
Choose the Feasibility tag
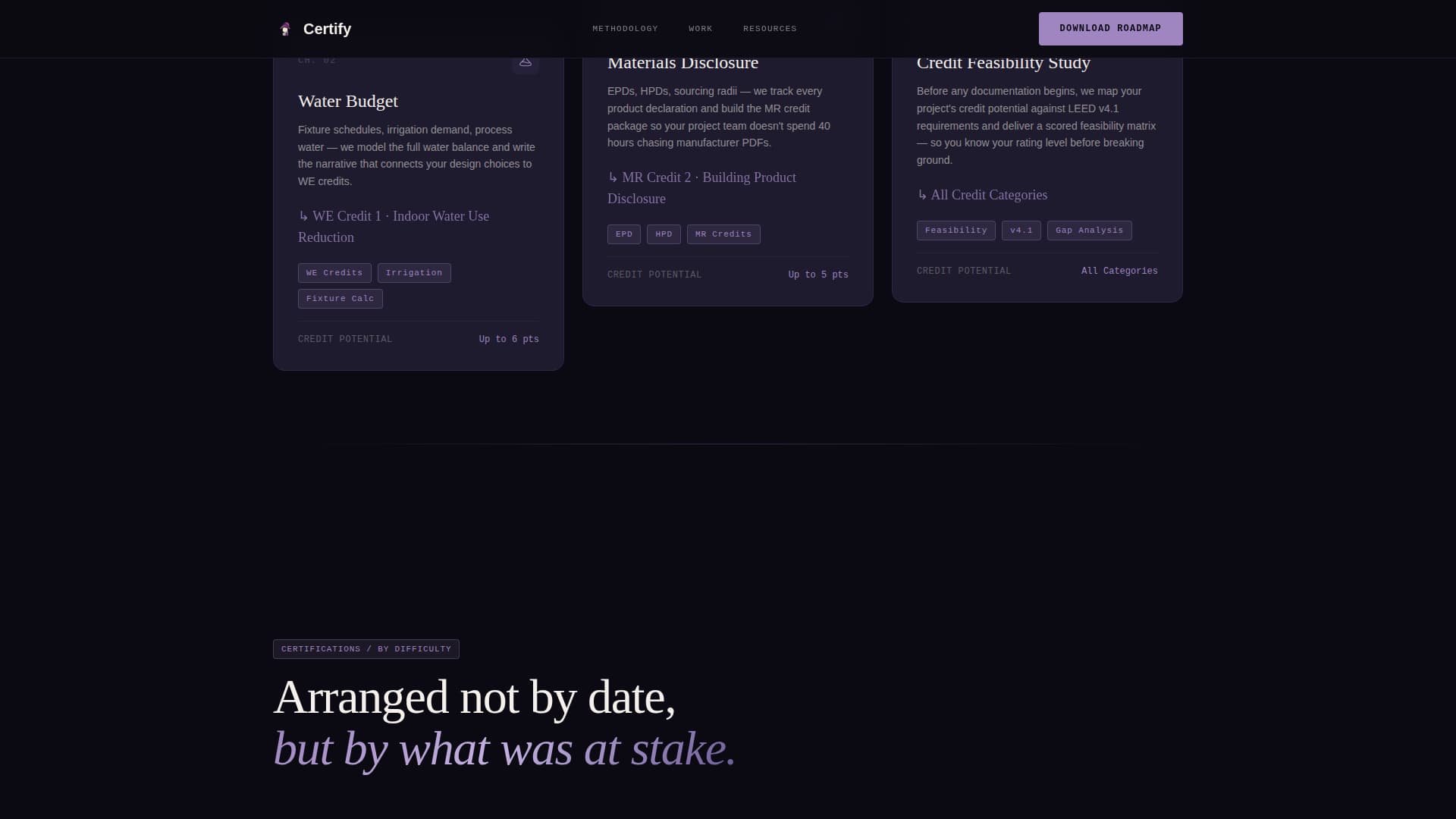coord(955,231)
